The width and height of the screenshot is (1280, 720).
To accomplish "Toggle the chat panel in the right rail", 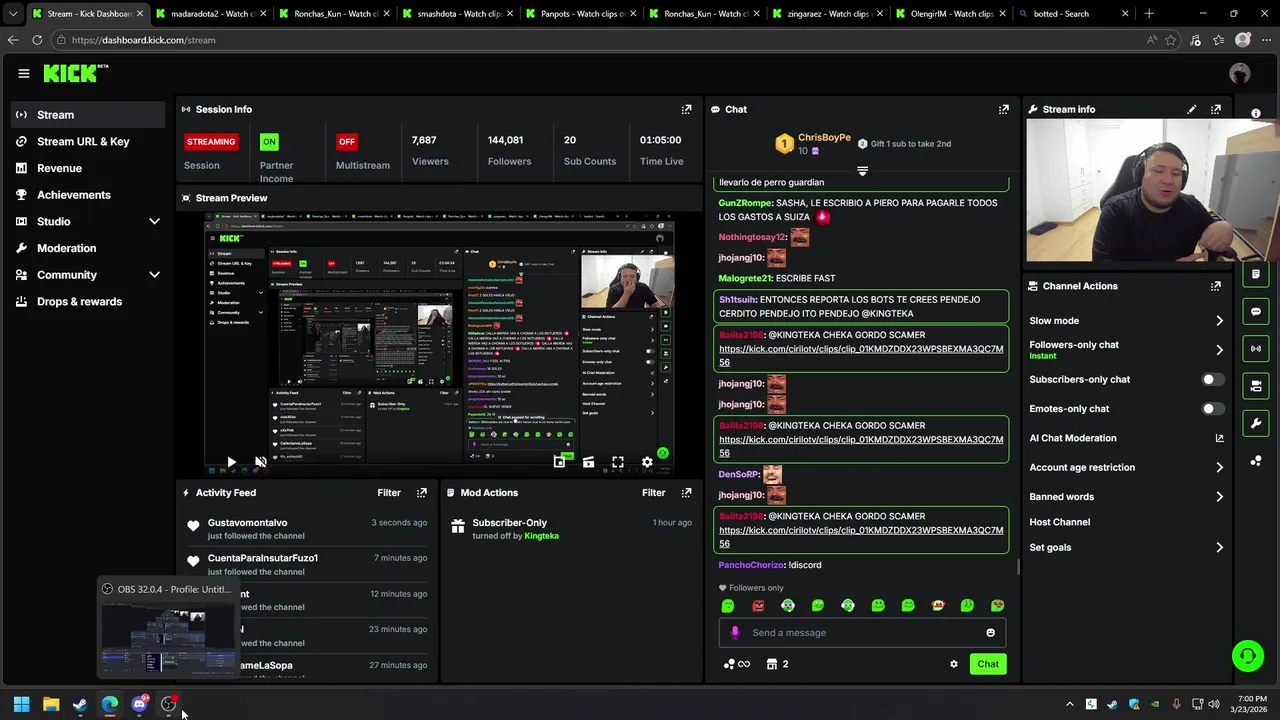I will click(x=1256, y=311).
